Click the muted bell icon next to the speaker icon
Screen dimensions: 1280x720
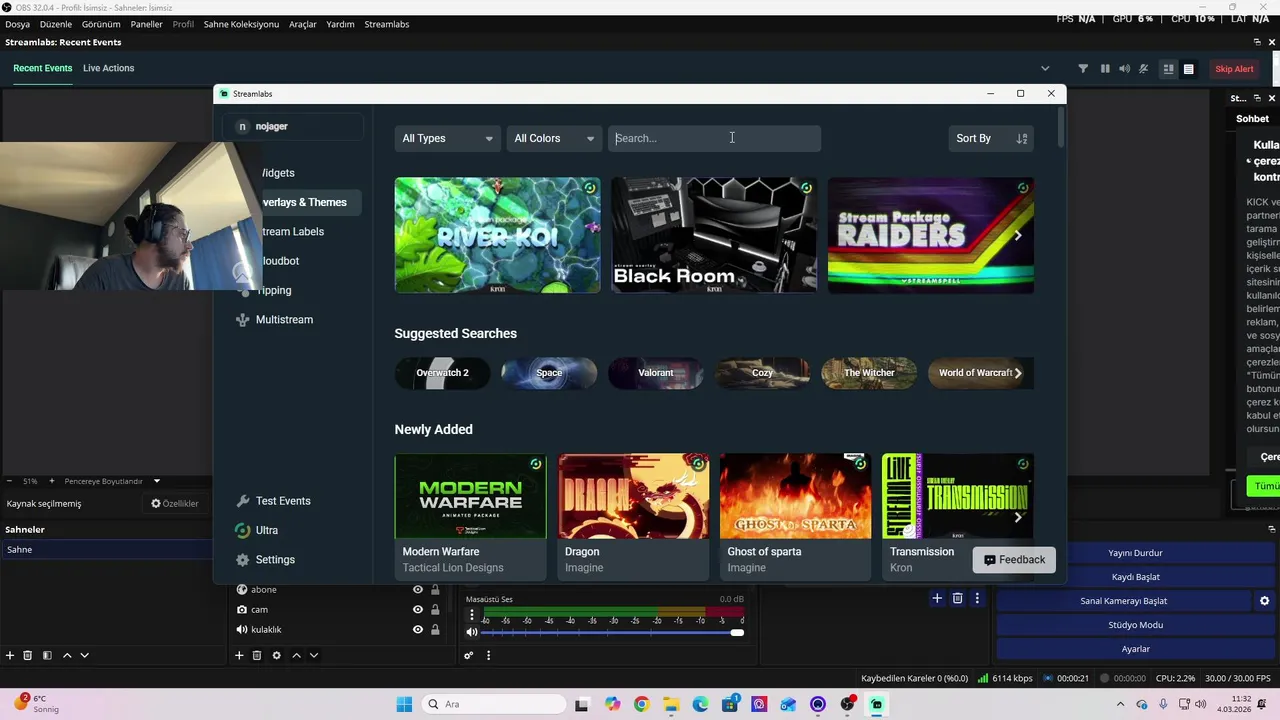[x=1144, y=69]
